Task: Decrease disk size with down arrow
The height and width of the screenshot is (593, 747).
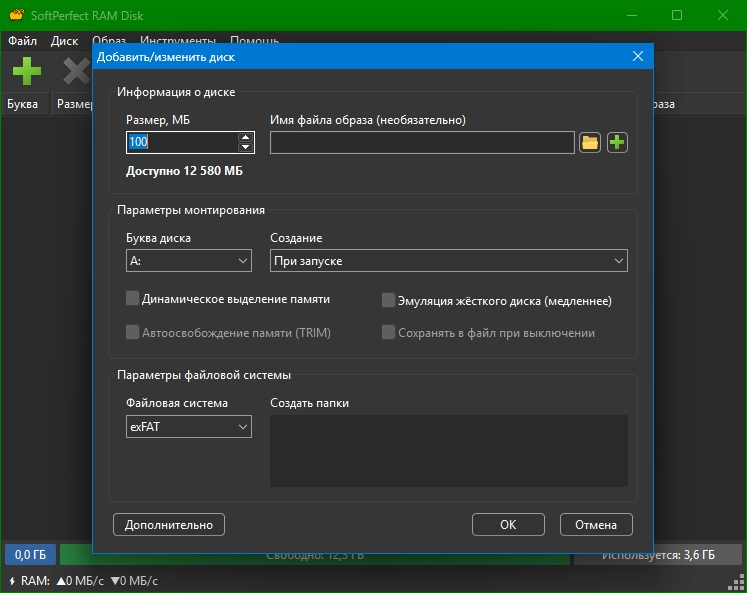Action: (x=245, y=147)
